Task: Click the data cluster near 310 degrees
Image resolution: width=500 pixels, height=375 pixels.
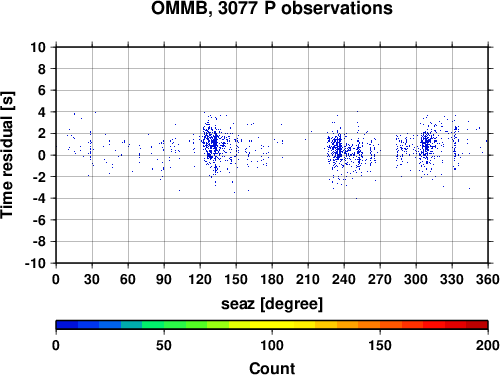Action: coord(426,145)
